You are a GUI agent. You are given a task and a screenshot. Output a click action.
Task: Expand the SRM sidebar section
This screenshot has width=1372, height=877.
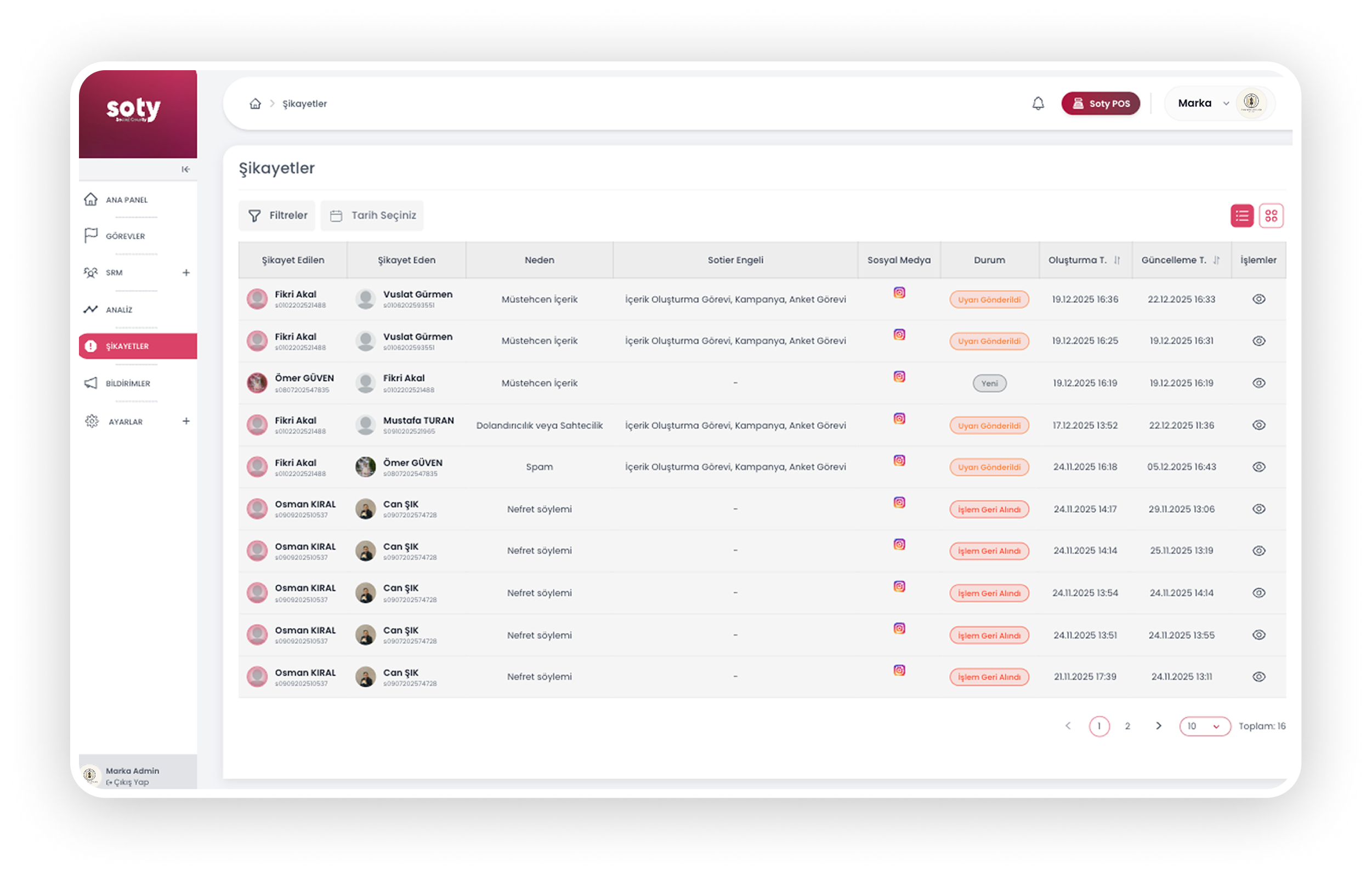tap(186, 273)
